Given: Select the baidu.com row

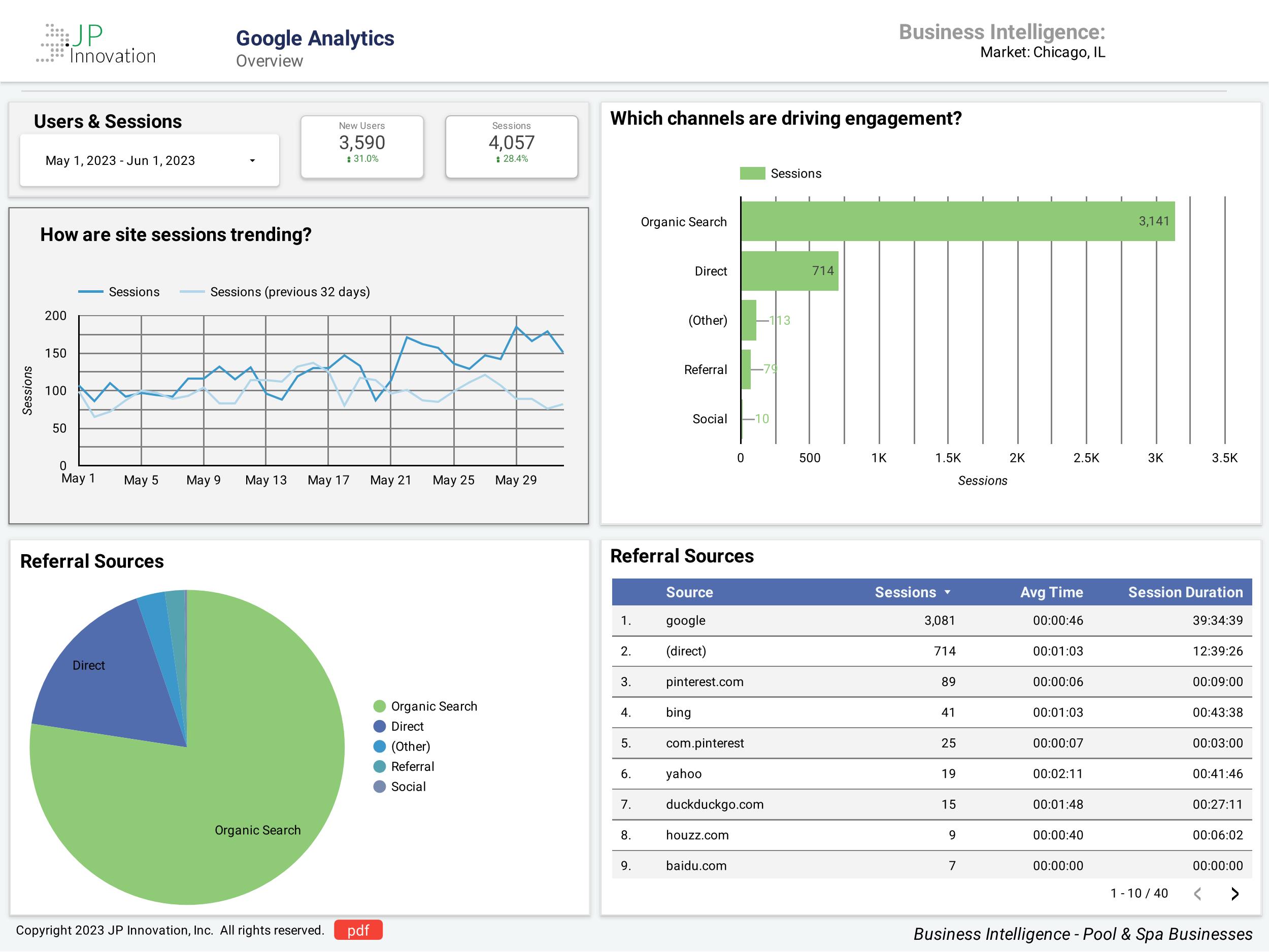Looking at the screenshot, I should [931, 865].
